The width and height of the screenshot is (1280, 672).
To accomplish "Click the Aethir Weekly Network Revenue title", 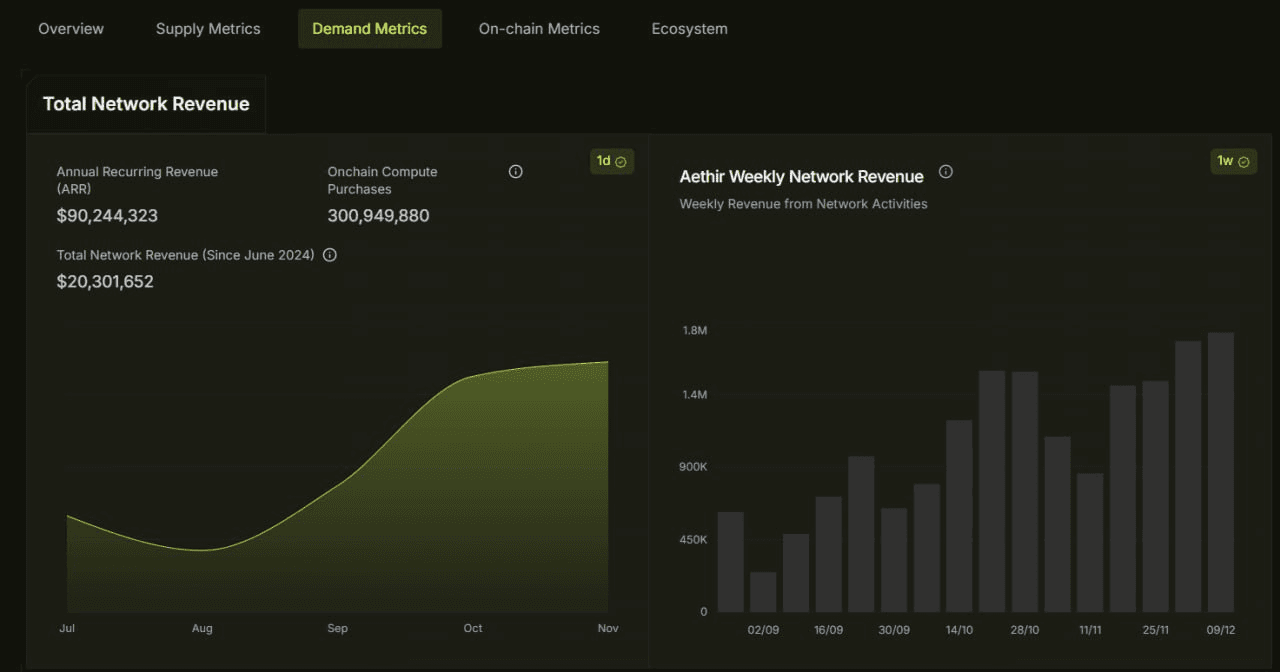I will point(802,177).
